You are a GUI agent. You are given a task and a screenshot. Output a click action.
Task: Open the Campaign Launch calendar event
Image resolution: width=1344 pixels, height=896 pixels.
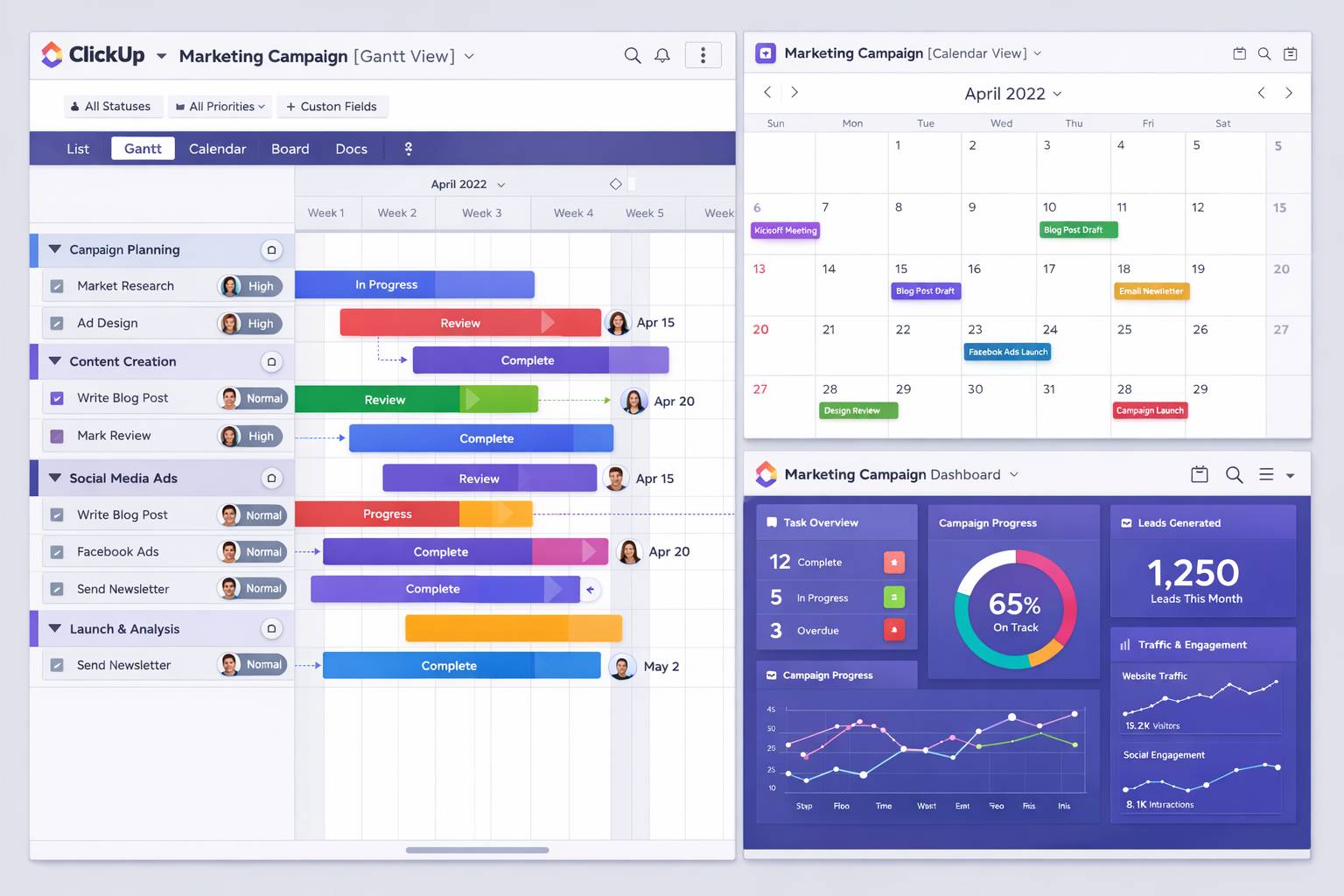click(x=1150, y=410)
